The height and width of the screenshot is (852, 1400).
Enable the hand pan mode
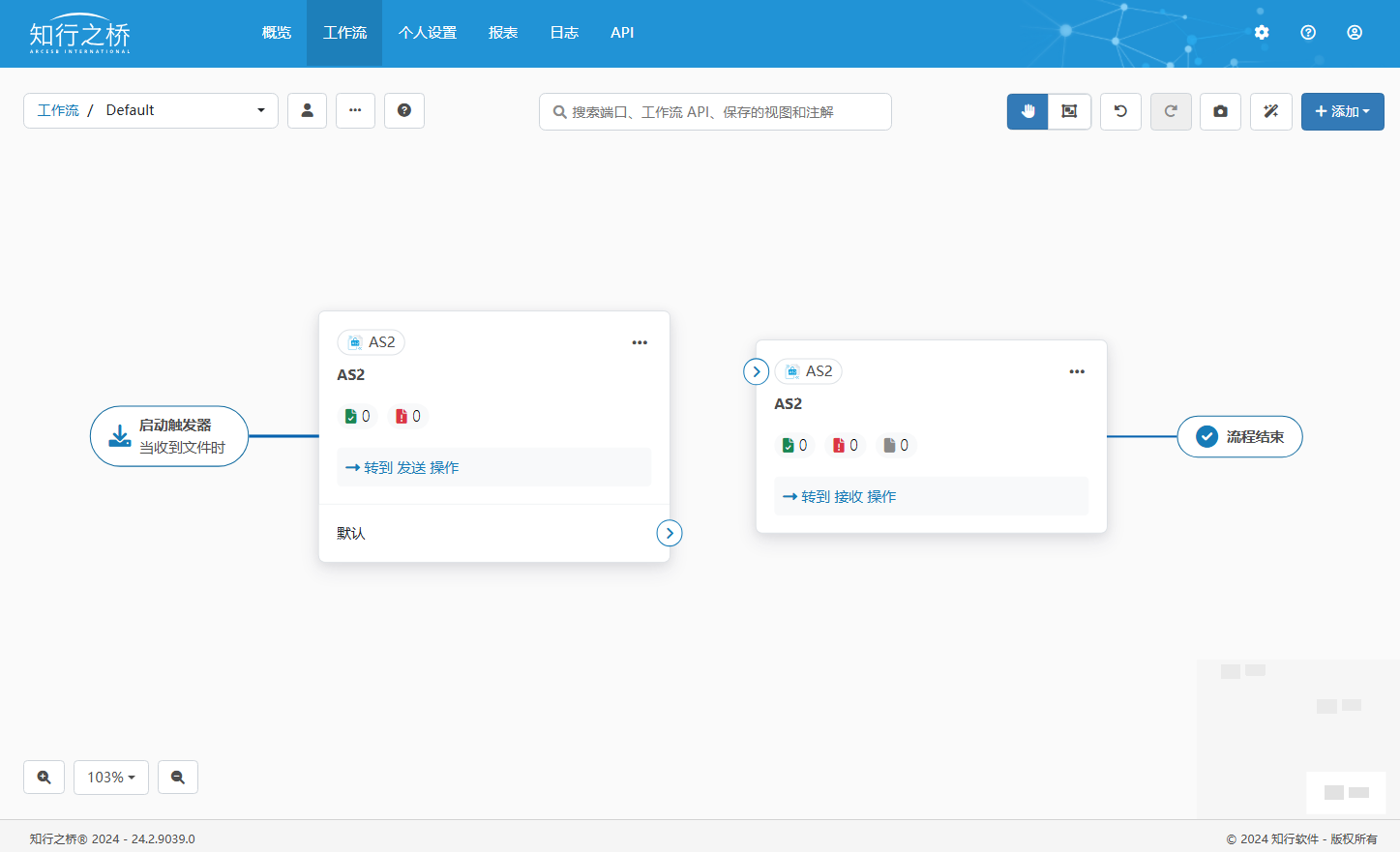(x=1028, y=111)
